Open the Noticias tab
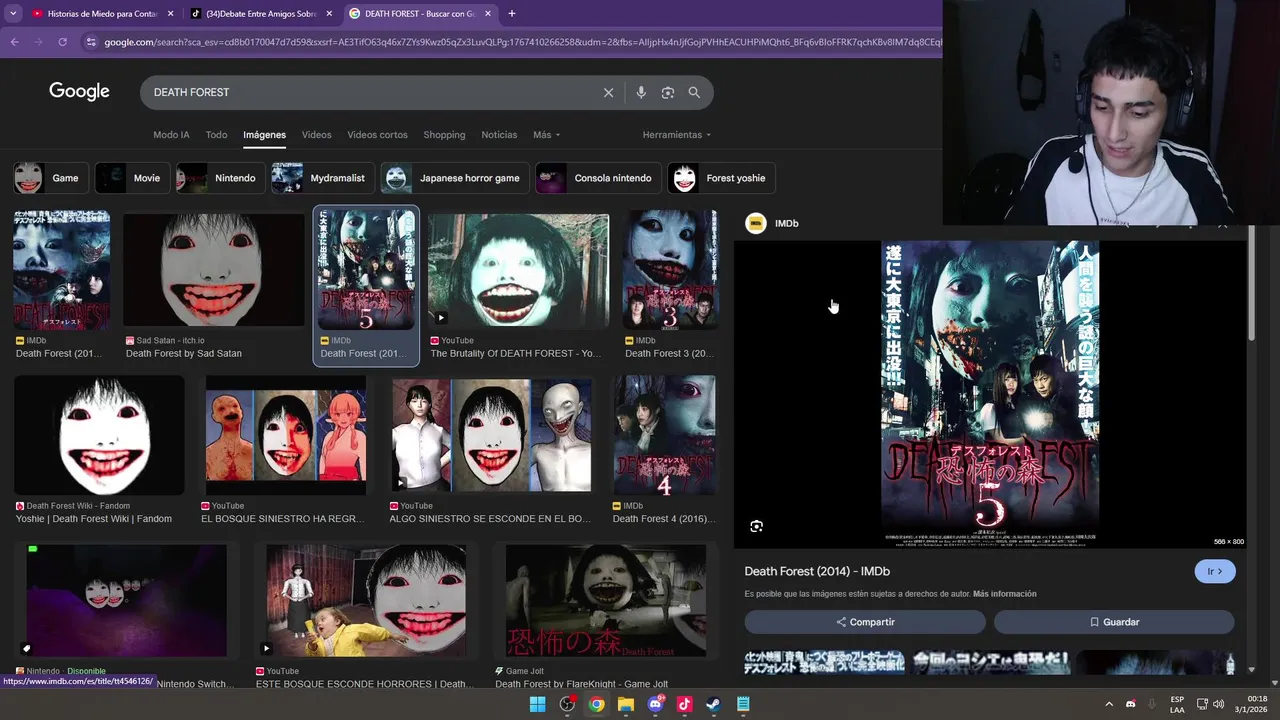 tap(499, 135)
